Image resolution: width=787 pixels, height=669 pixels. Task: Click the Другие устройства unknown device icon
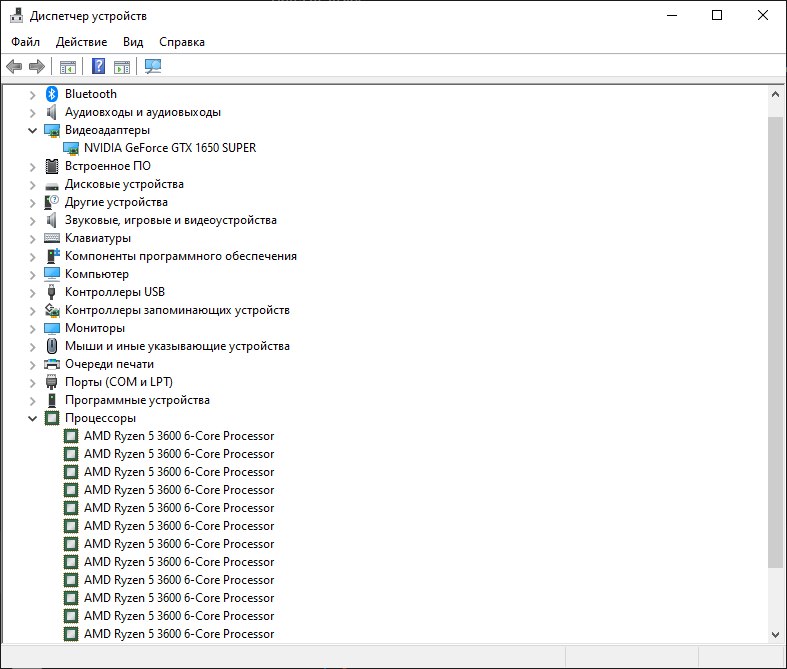tap(52, 202)
